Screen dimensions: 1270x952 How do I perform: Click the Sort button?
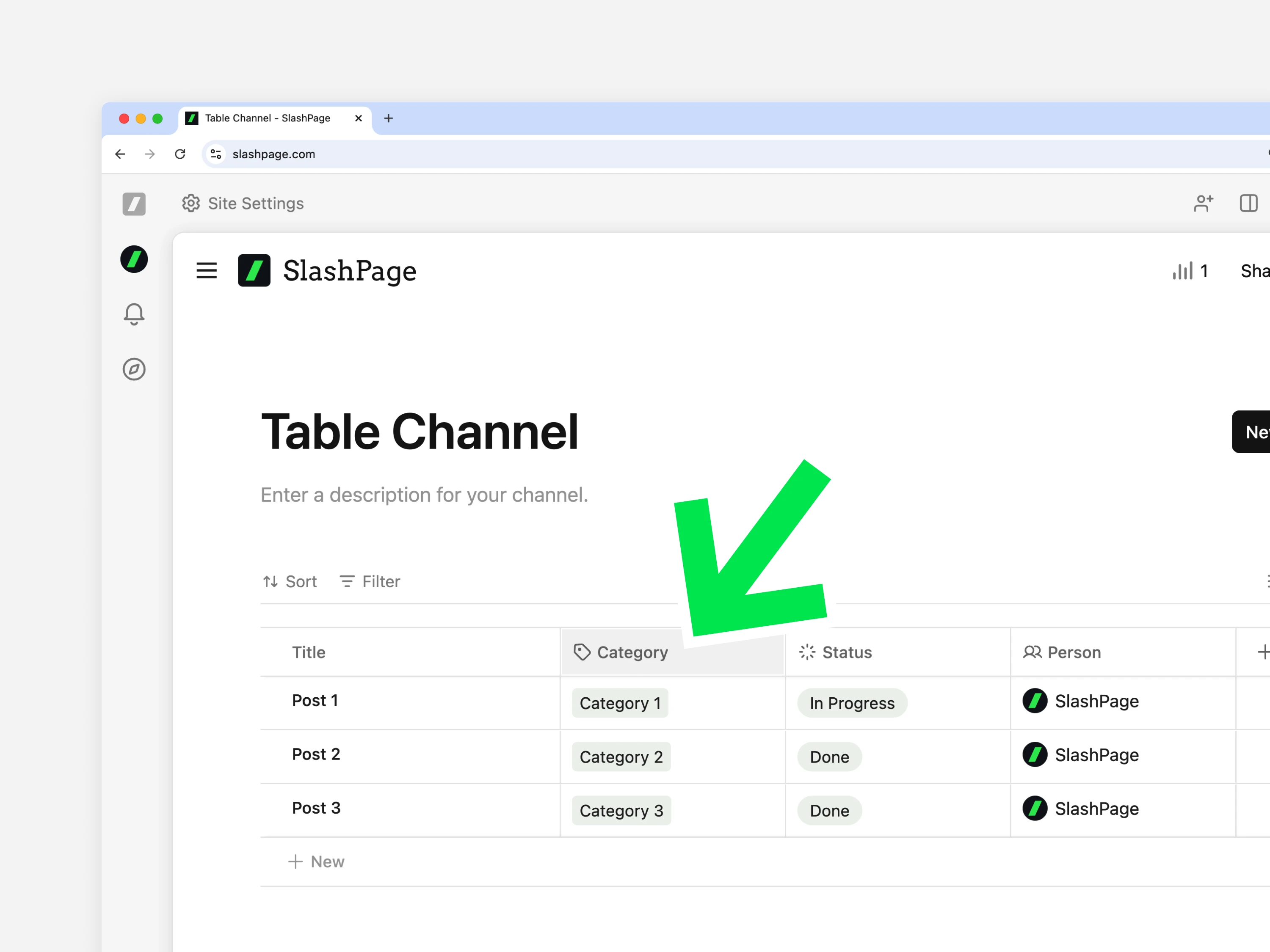point(290,581)
